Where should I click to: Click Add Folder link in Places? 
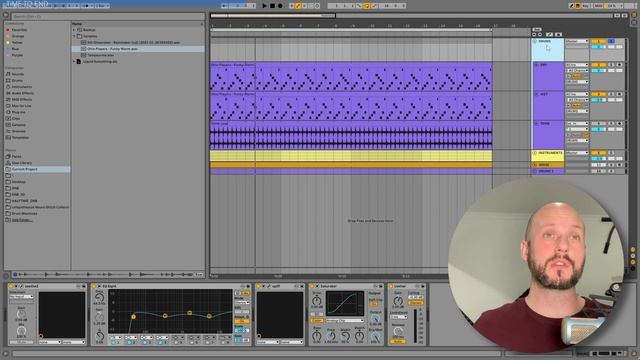click(x=22, y=220)
